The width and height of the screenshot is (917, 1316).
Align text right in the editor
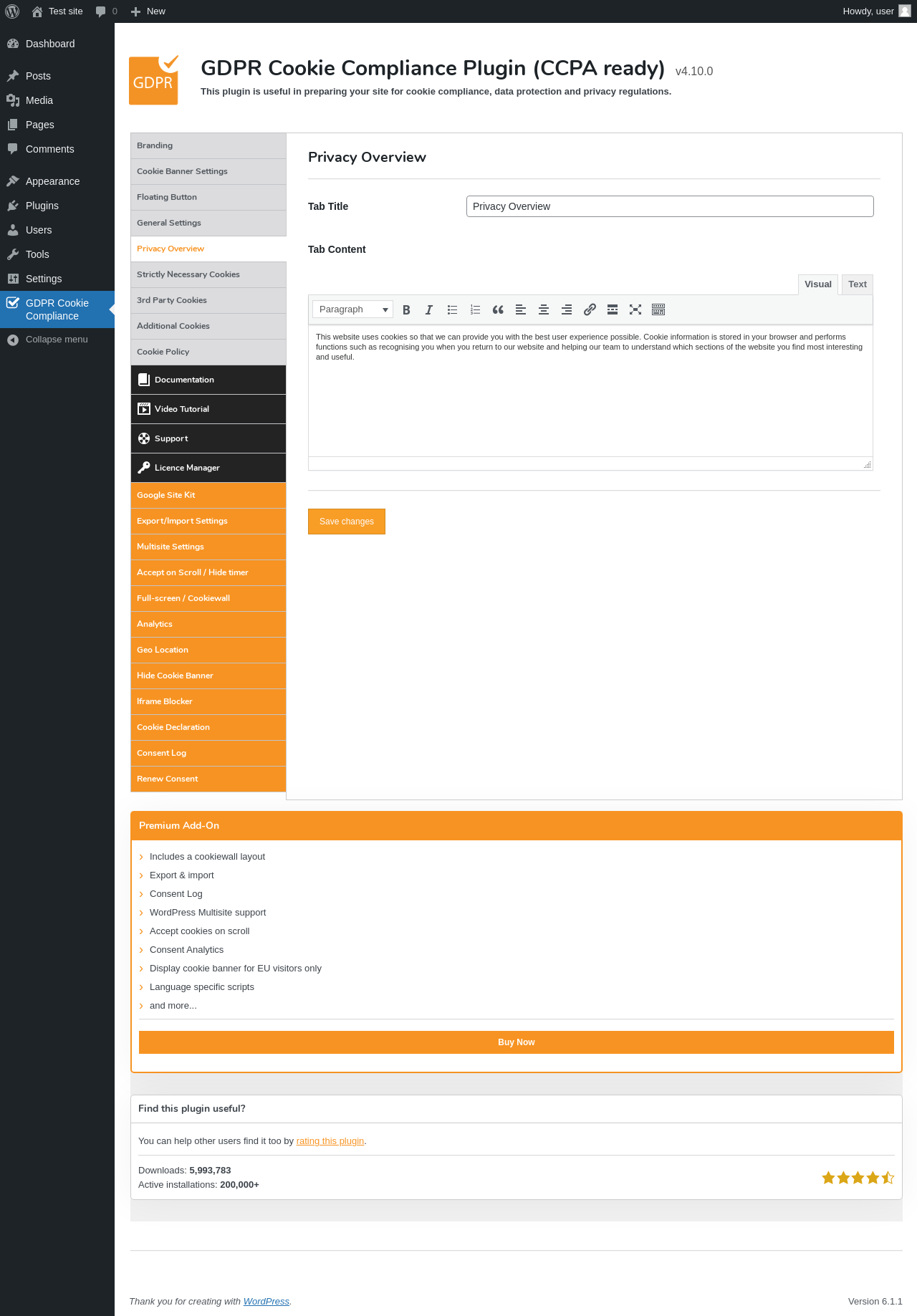point(567,309)
